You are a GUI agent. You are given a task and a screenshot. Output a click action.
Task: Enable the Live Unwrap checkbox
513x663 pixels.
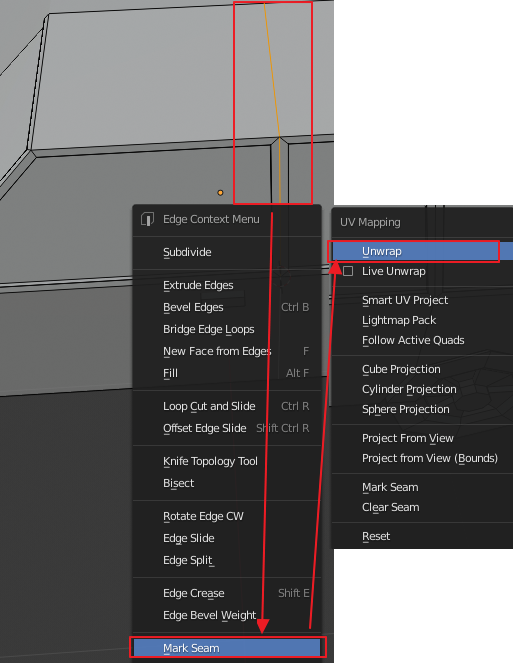348,271
